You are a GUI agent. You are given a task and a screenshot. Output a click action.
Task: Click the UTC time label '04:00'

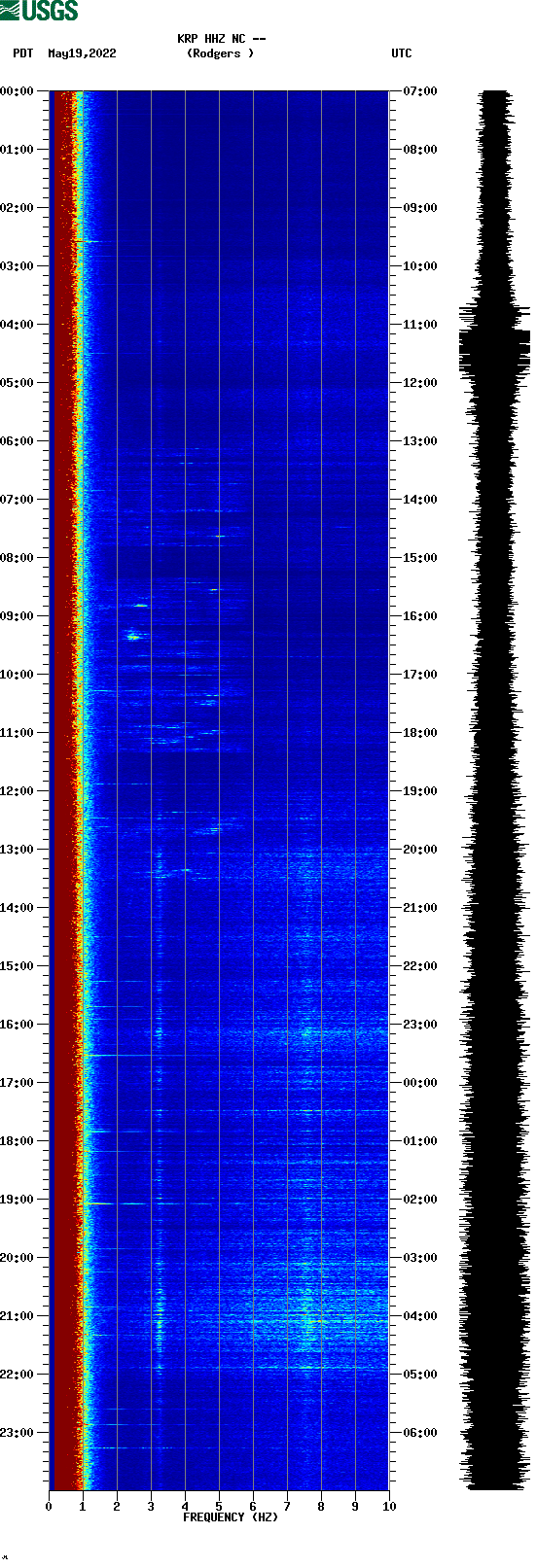click(x=420, y=1316)
